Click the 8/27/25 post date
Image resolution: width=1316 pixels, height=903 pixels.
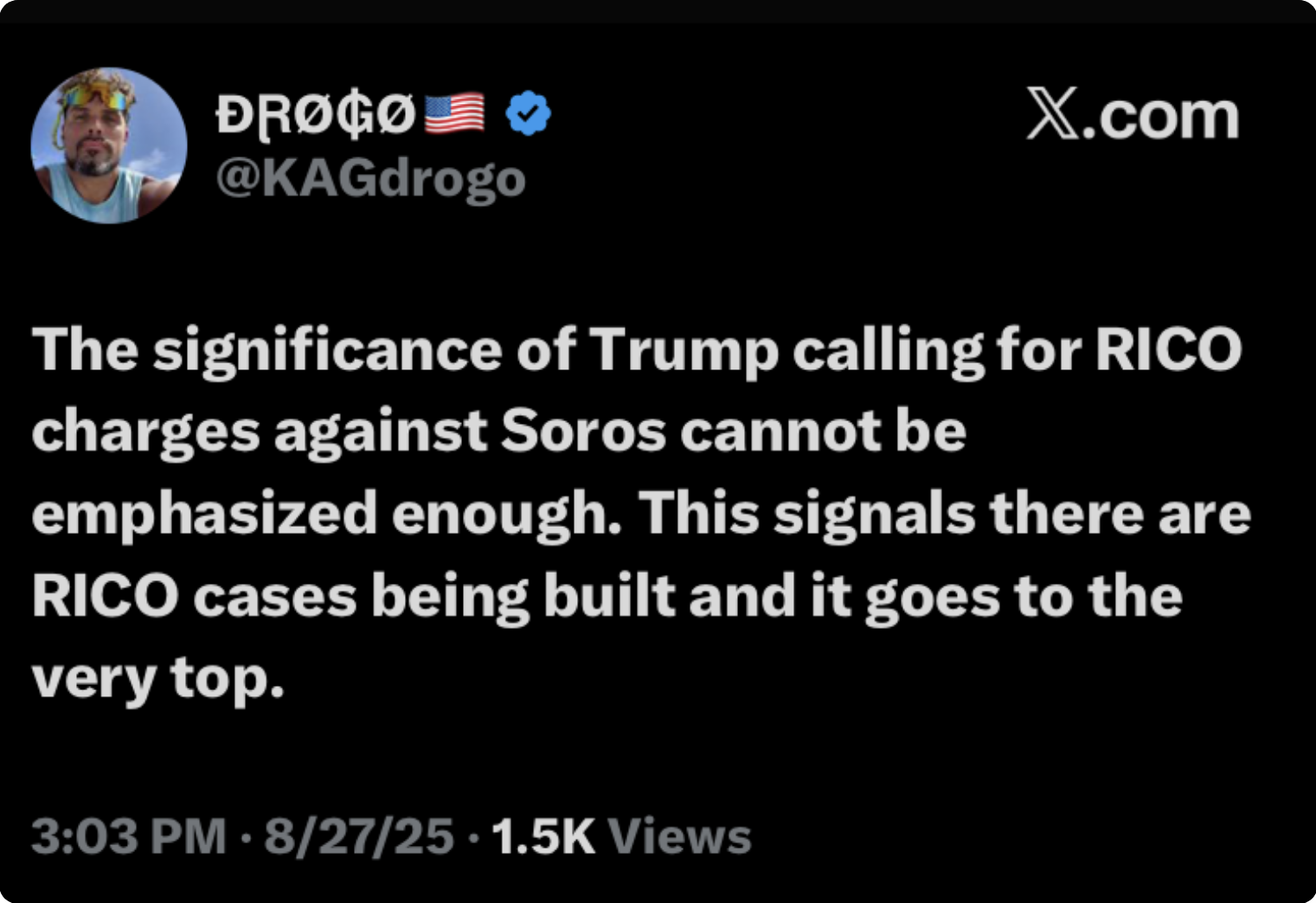point(359,836)
